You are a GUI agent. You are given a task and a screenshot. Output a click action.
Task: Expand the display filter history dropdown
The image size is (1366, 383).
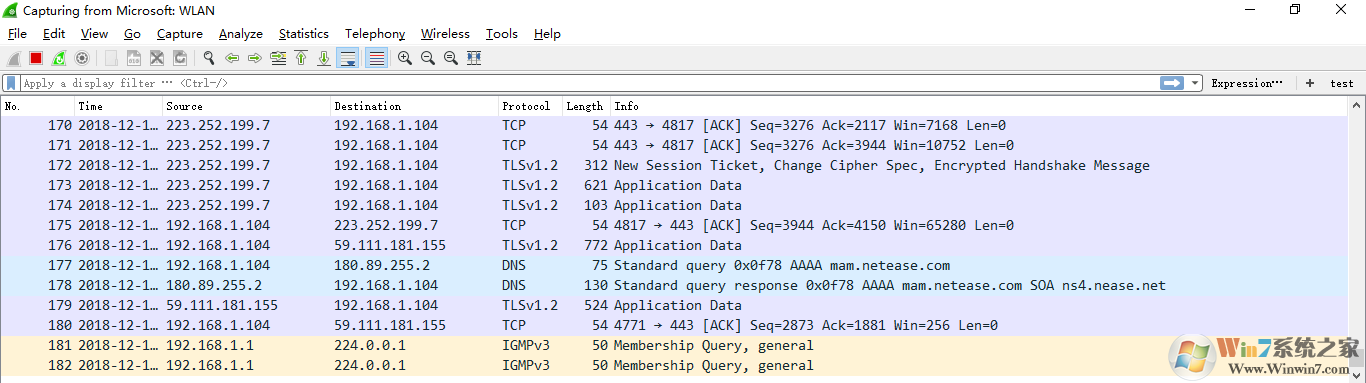click(x=1195, y=83)
